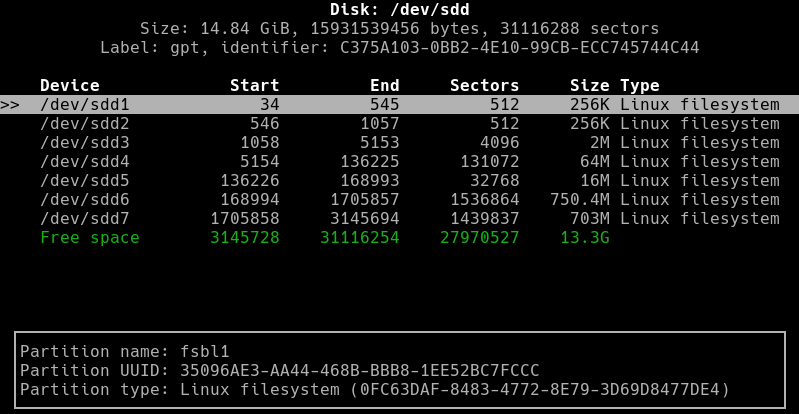The image size is (799, 414).
Task: Click start sector 5154 of sdd4
Action: coord(259,162)
